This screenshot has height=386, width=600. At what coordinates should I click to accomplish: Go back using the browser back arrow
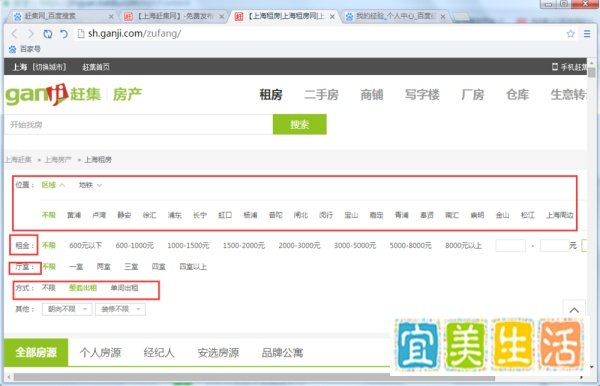[x=15, y=34]
